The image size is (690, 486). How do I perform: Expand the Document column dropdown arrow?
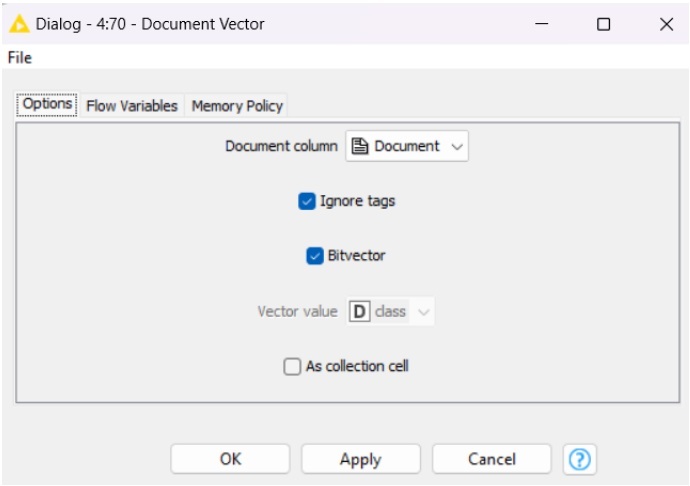tap(457, 147)
